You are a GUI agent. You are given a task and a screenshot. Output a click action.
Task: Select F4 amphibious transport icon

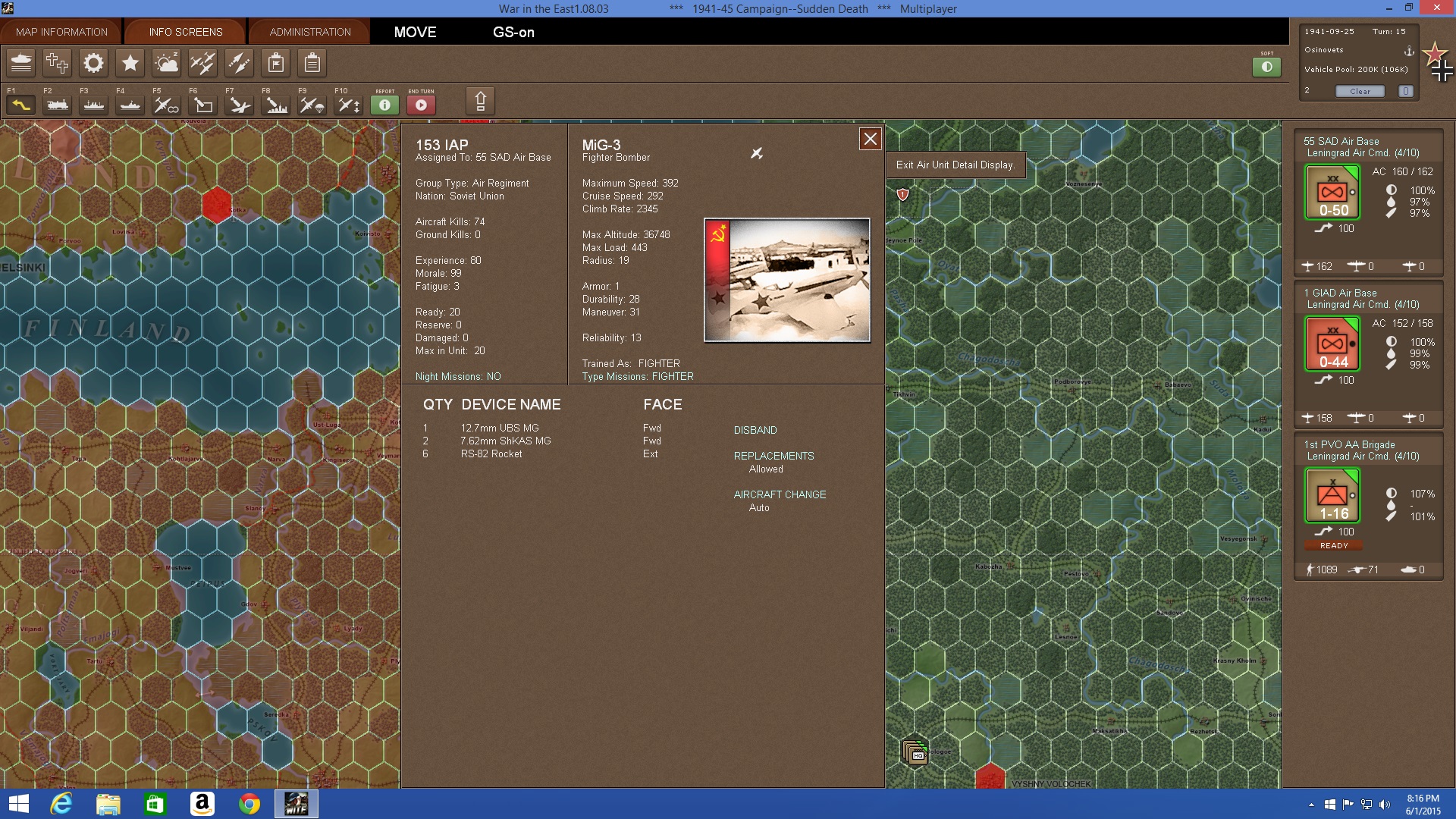[130, 105]
